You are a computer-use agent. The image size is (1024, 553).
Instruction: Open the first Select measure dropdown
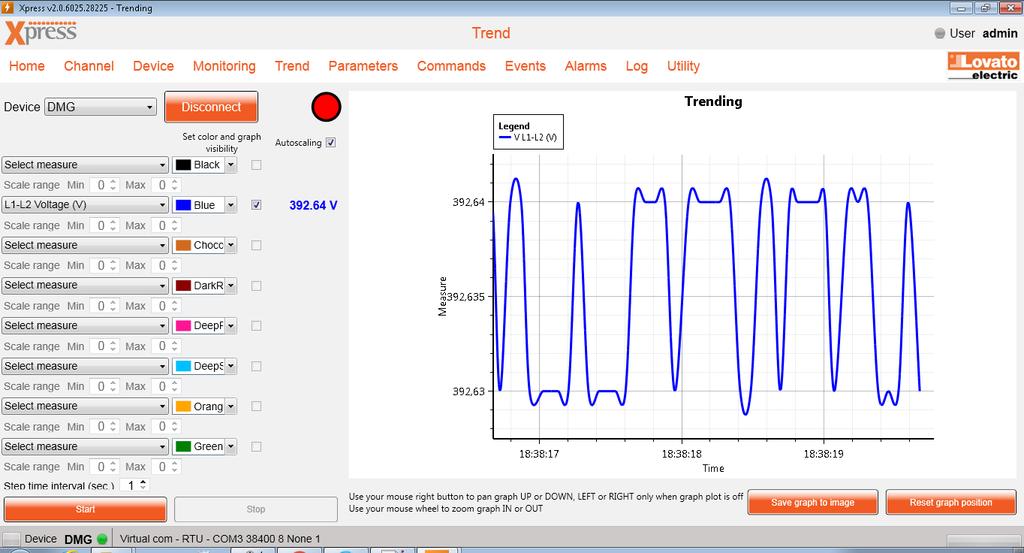point(85,165)
